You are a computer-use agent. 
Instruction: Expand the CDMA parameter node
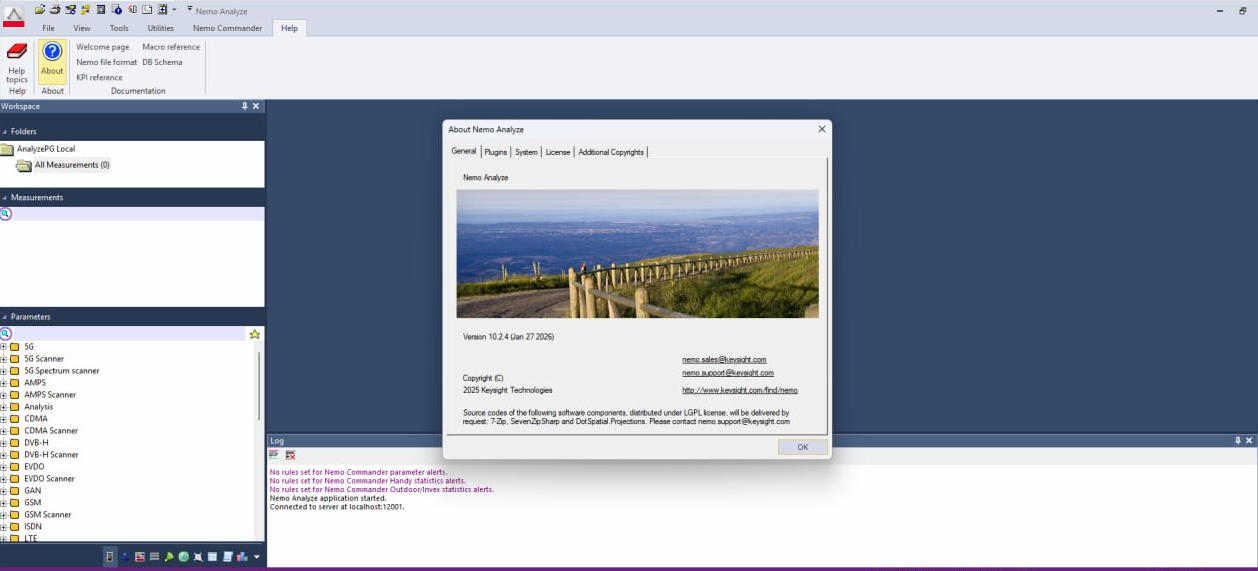point(3,419)
